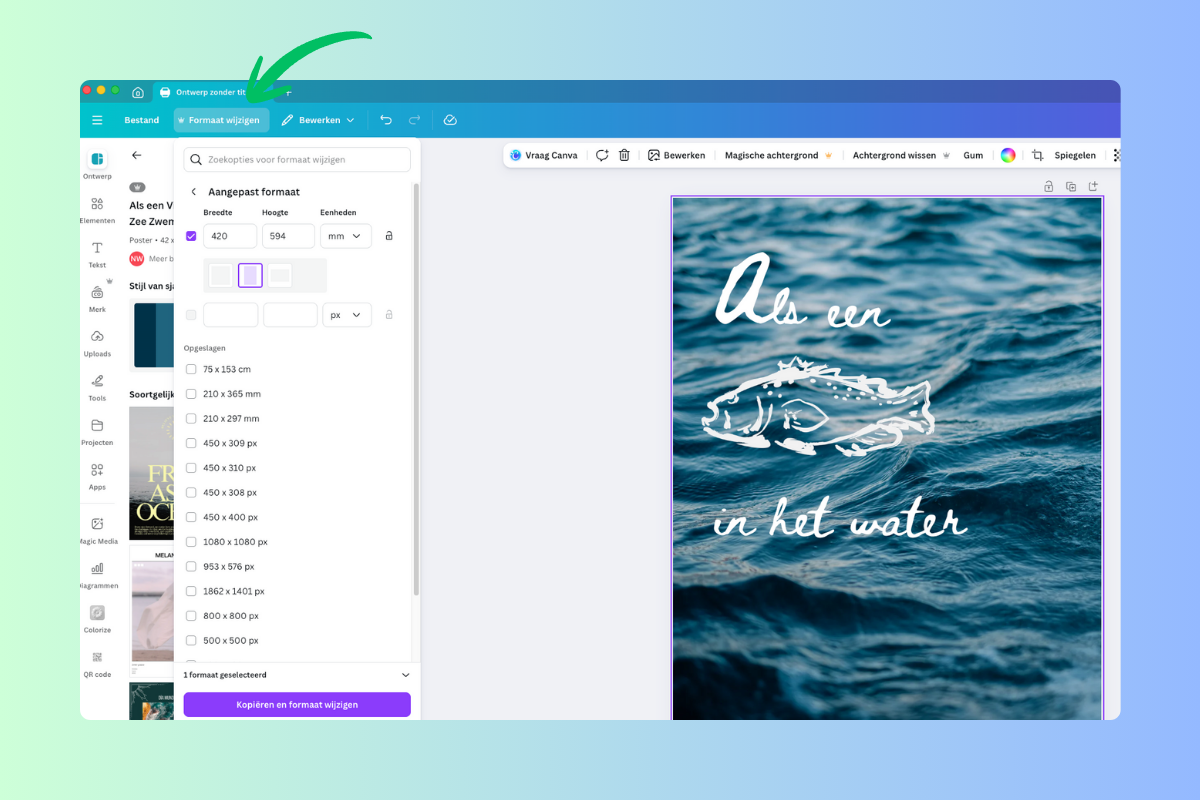Open the mm units dropdown
This screenshot has width=1200, height=800.
click(346, 236)
